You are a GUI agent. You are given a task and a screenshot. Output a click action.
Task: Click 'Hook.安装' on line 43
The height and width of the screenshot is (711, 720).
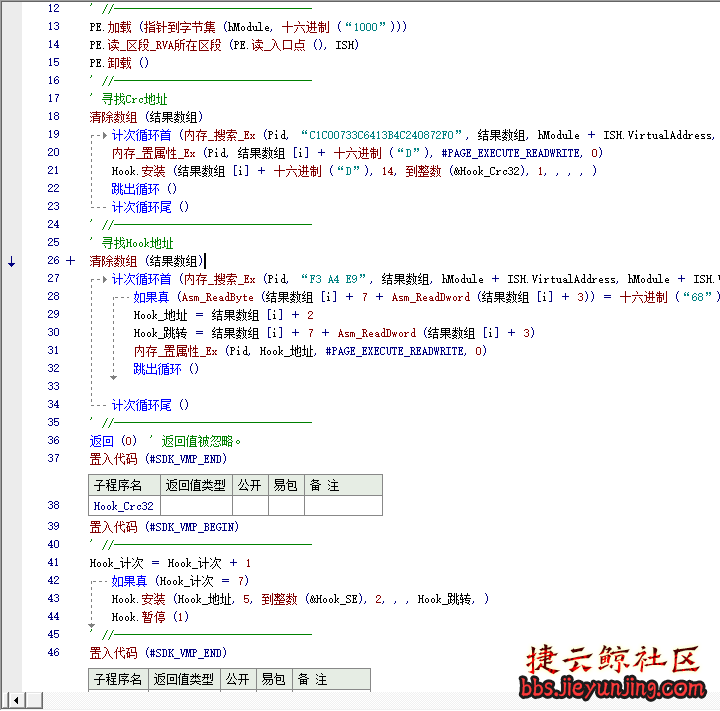[138, 599]
